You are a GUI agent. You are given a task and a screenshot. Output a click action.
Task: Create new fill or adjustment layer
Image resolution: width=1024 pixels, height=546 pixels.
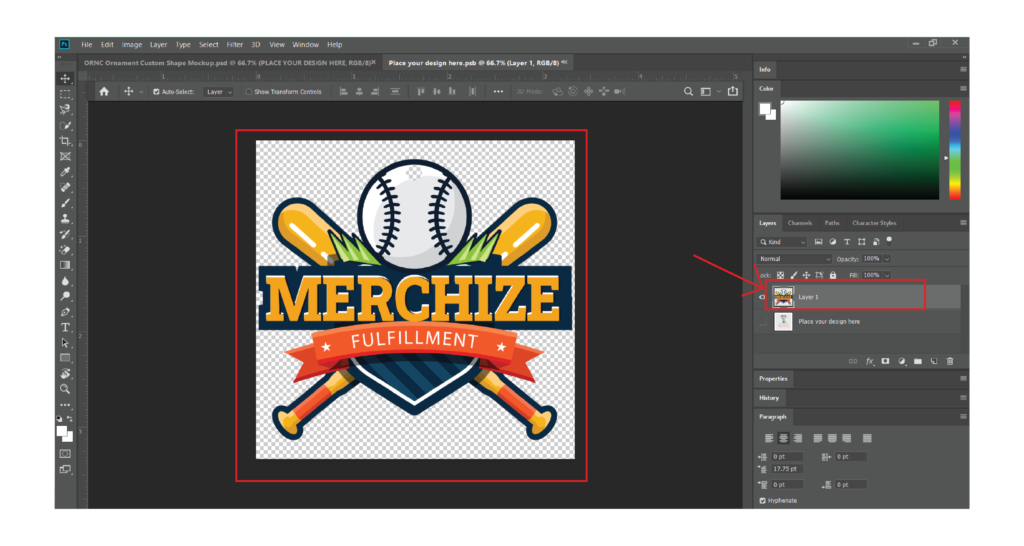click(x=902, y=361)
